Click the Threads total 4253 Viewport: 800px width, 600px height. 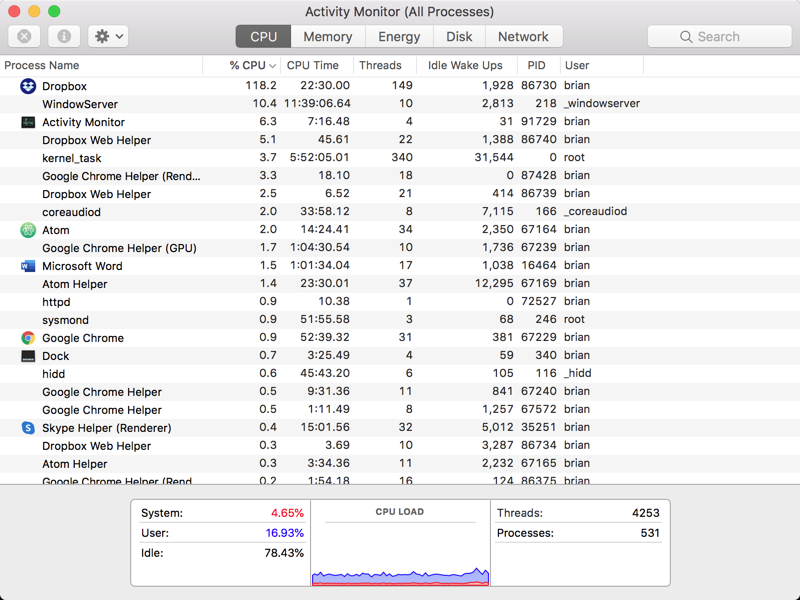pyautogui.click(x=646, y=513)
